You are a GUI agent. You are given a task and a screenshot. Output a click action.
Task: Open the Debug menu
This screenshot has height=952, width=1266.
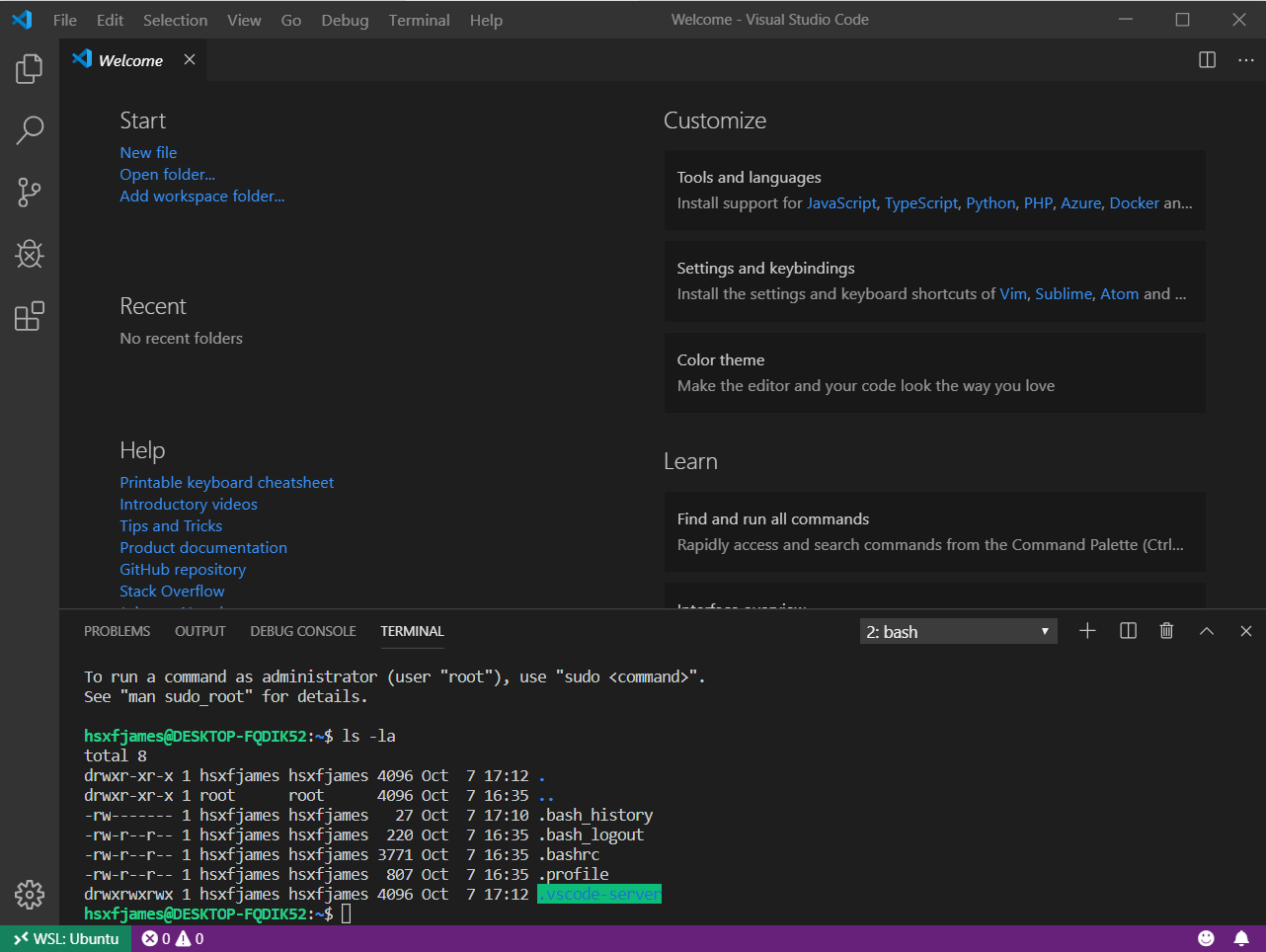345,20
